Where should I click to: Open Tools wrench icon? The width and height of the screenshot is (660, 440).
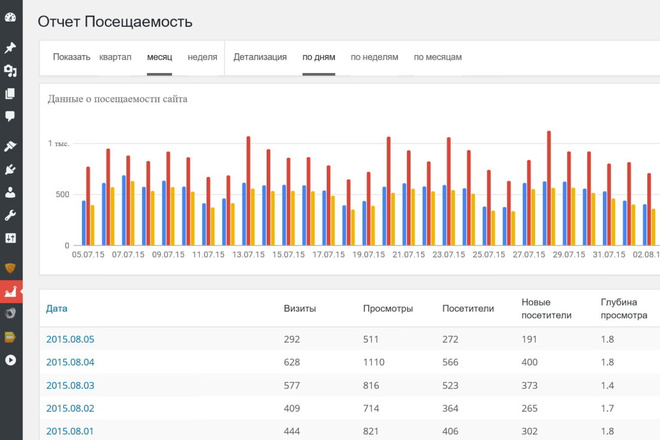[10, 216]
